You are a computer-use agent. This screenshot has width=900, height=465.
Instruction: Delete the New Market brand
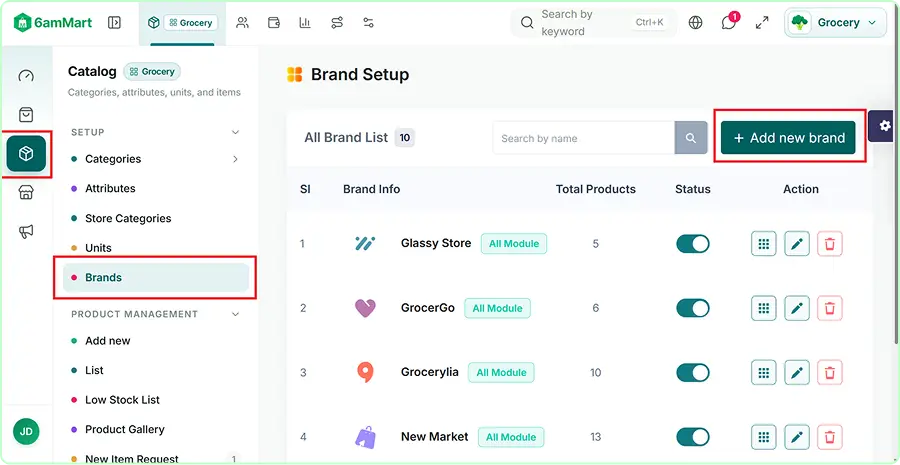(x=829, y=437)
